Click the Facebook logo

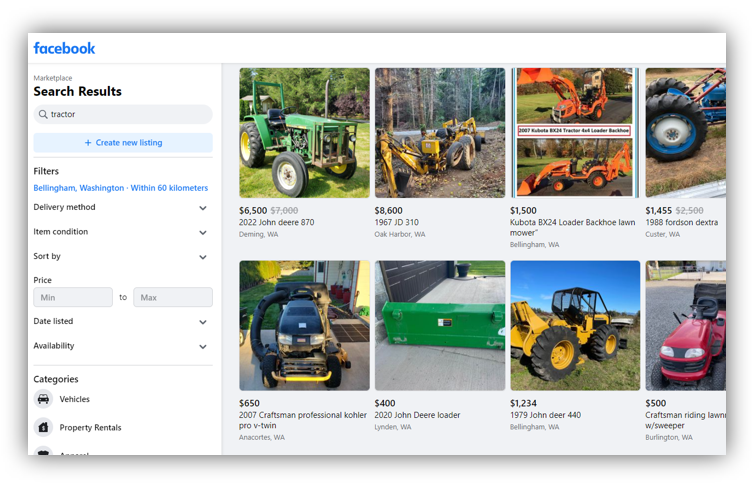coord(64,48)
